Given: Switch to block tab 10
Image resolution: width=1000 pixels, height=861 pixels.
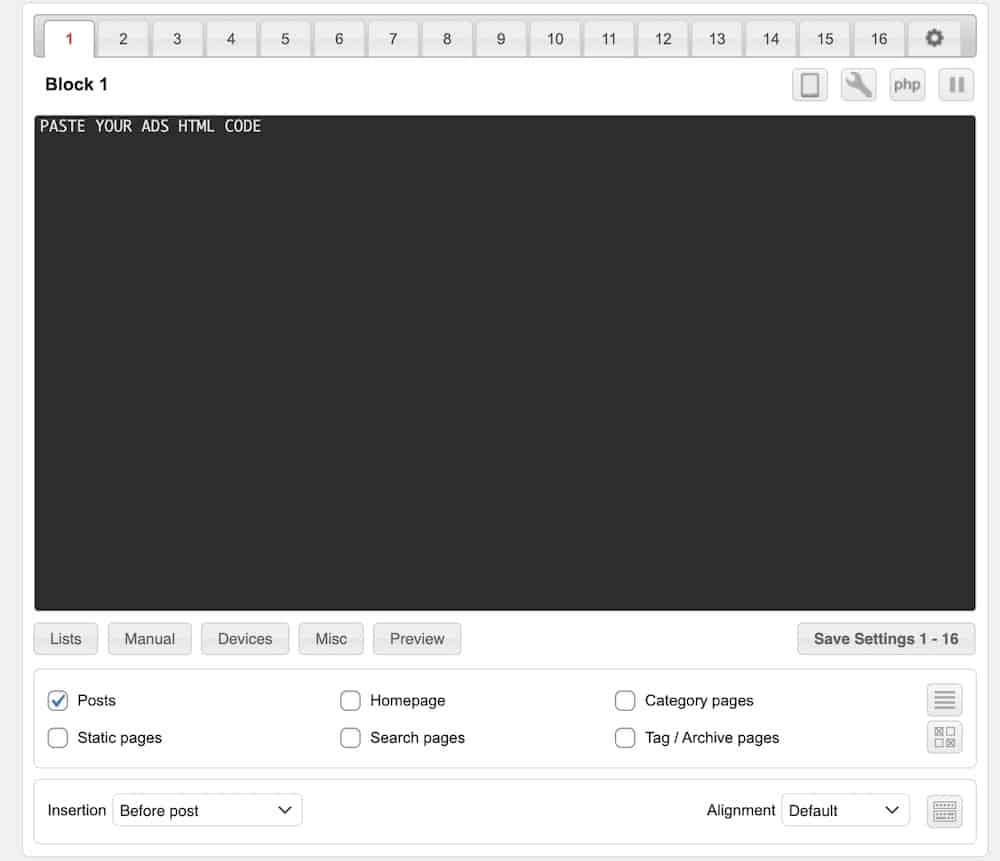Looking at the screenshot, I should click(555, 39).
